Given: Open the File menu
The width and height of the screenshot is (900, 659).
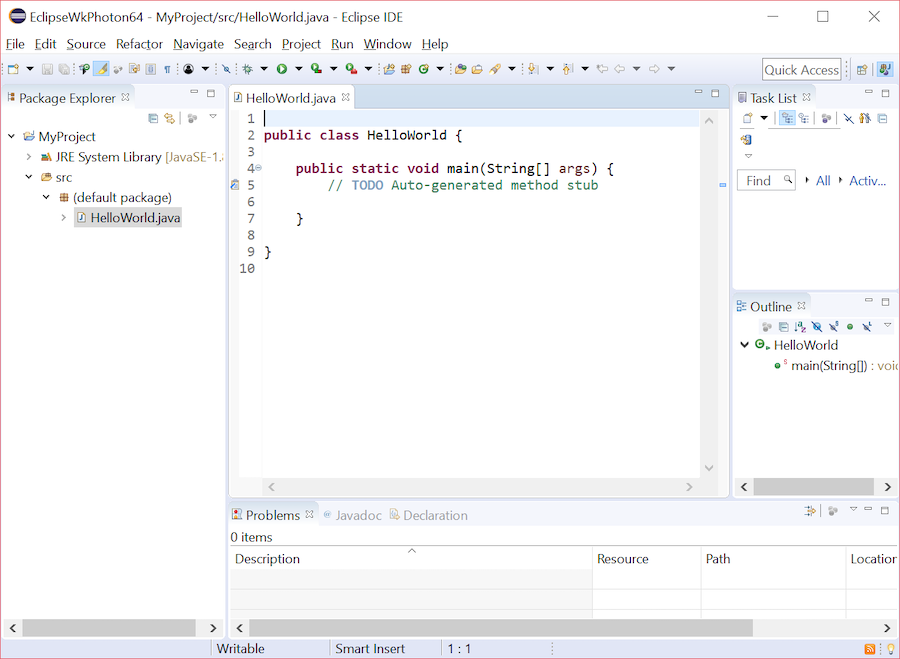Looking at the screenshot, I should coord(15,44).
